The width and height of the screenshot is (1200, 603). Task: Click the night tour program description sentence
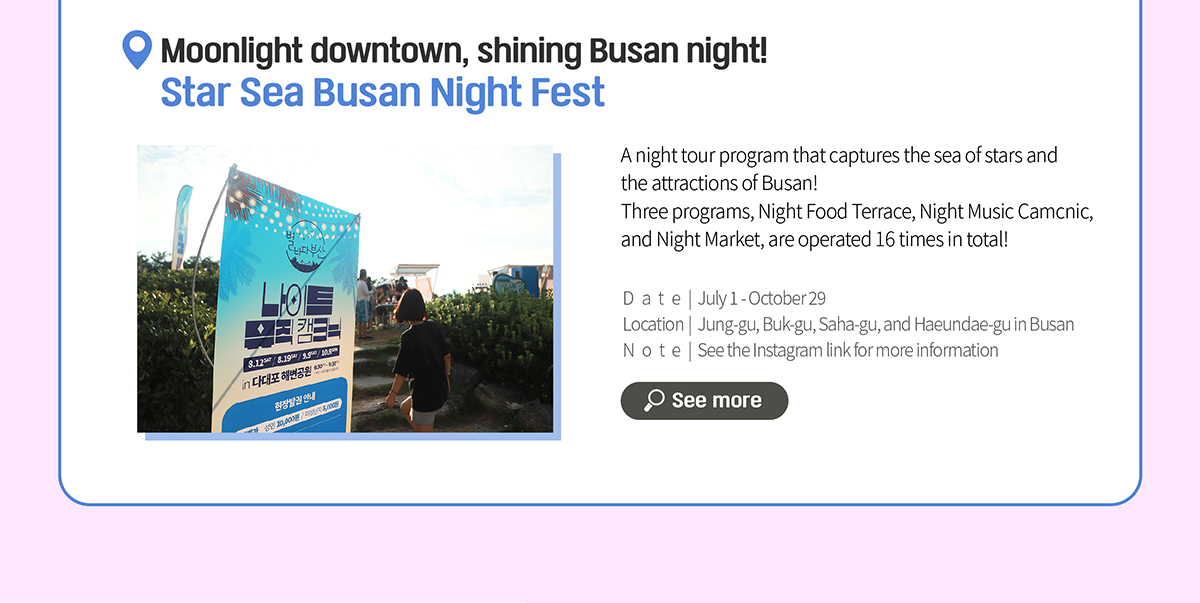click(x=839, y=170)
